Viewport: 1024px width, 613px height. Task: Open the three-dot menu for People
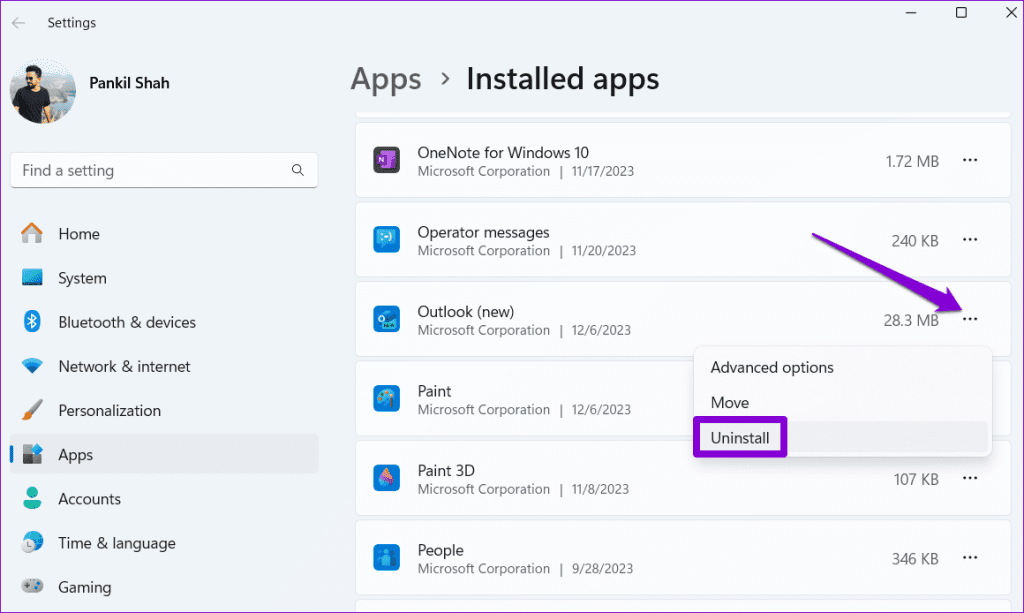969,557
